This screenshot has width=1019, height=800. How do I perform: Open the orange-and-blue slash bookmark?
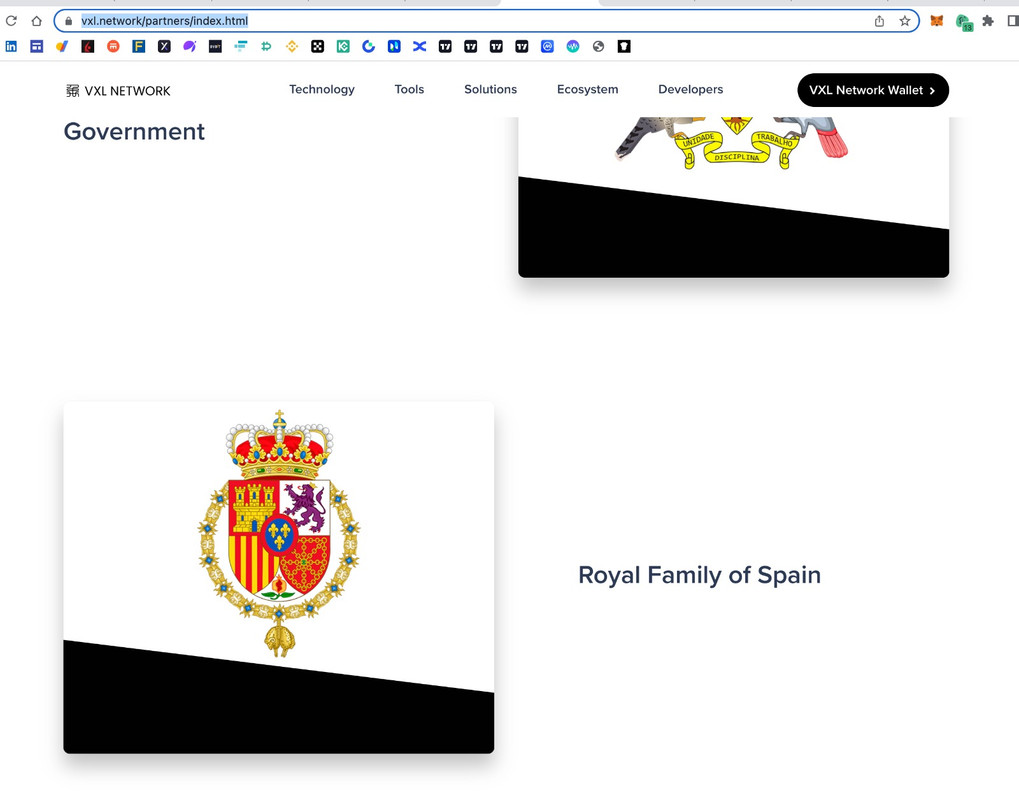(62, 46)
